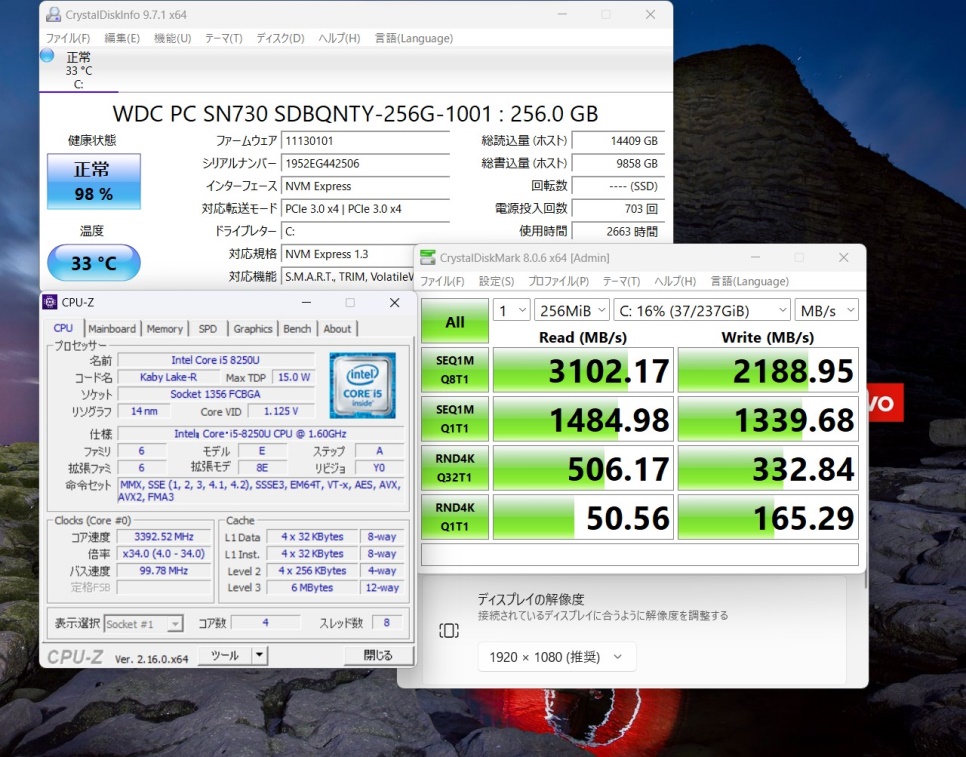The height and width of the screenshot is (757, 966).
Task: Click the CPU-Z title bar icon
Action: tap(50, 302)
